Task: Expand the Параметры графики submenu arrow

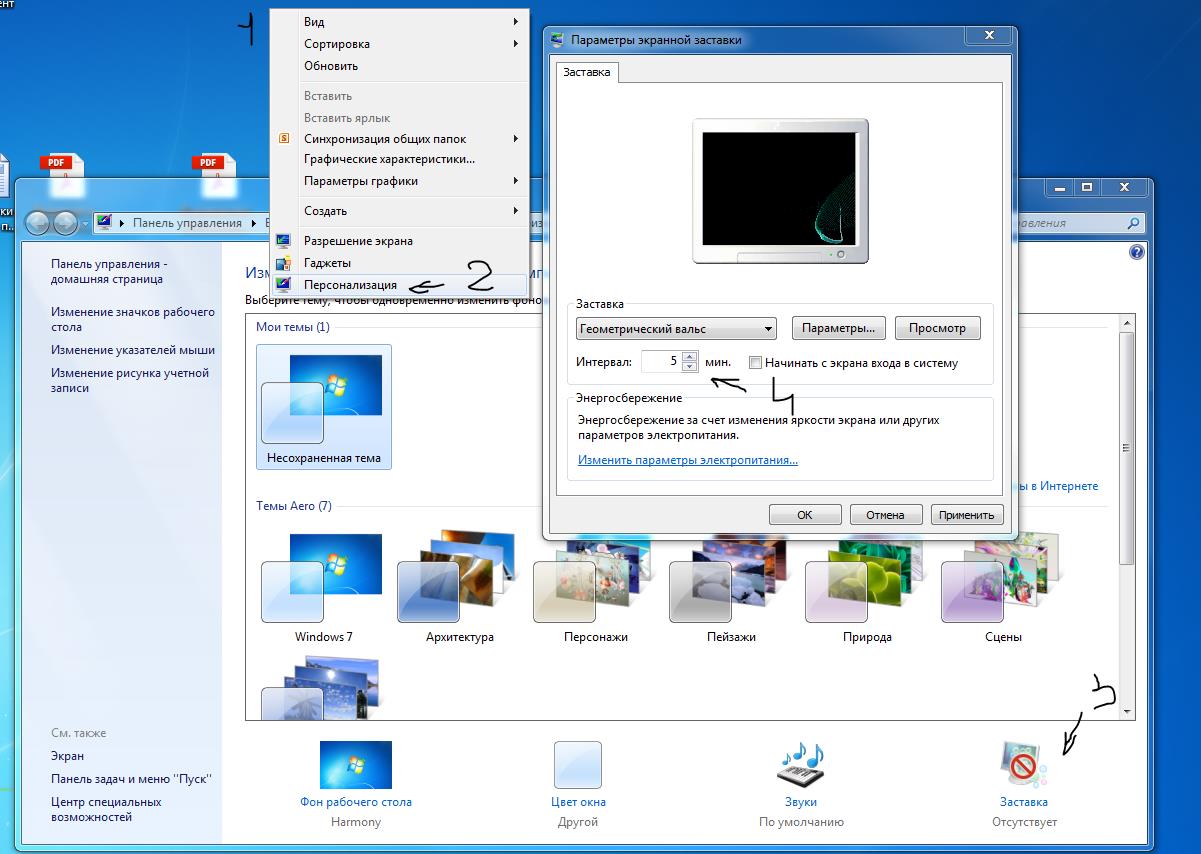Action: pyautogui.click(x=516, y=181)
